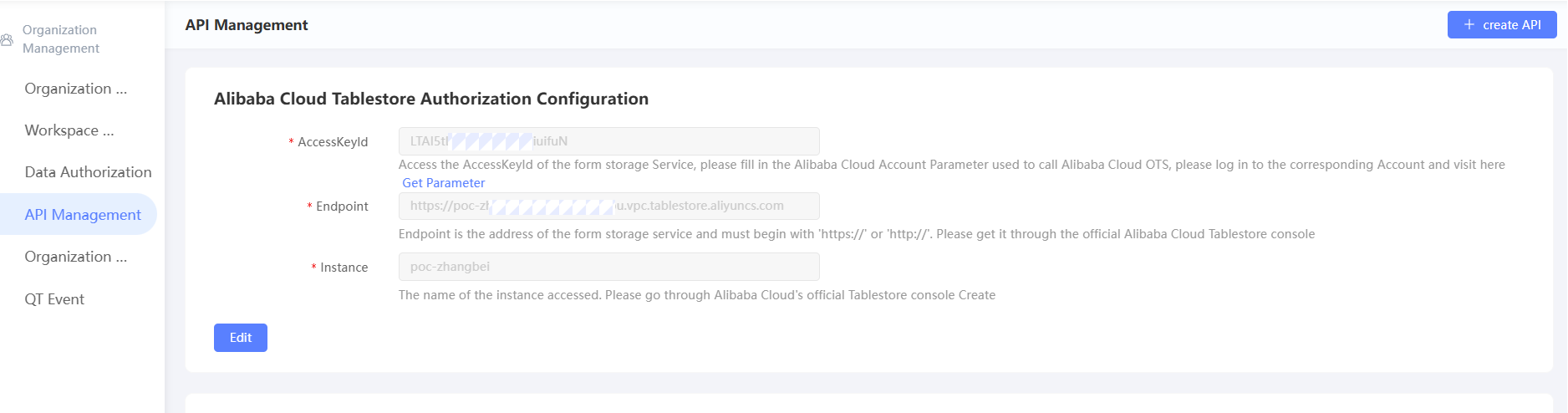Open the Organization ... item below API Management
1568x413 pixels.
(76, 257)
